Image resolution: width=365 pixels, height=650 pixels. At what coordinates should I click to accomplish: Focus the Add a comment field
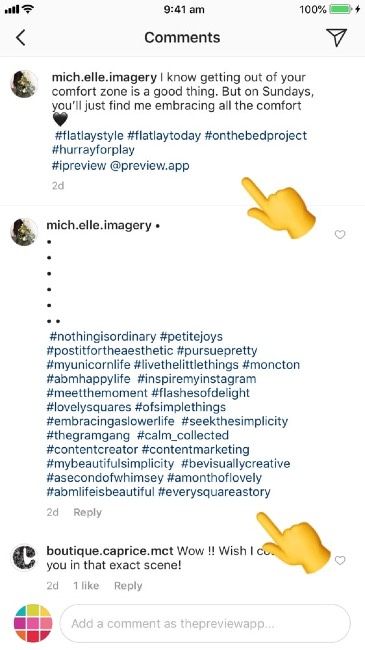pyautogui.click(x=205, y=623)
